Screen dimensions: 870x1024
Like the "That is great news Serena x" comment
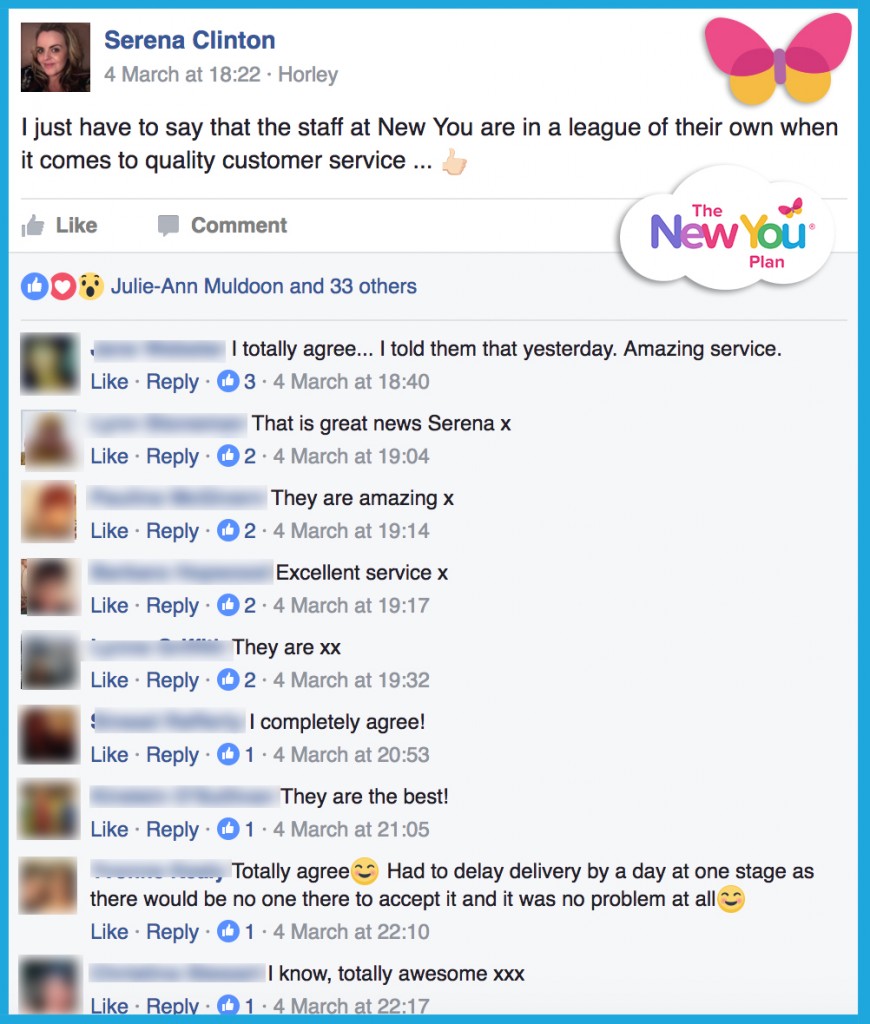pyautogui.click(x=109, y=456)
